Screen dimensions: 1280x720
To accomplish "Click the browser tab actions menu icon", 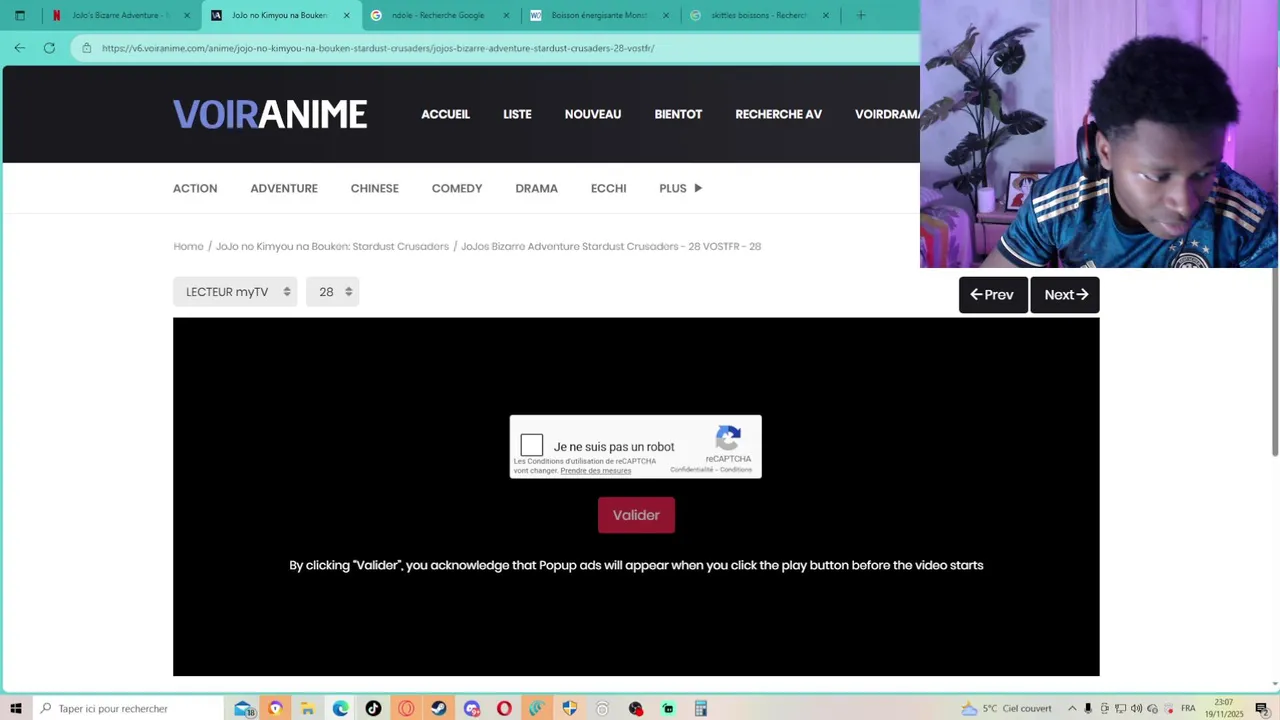I will pos(20,15).
